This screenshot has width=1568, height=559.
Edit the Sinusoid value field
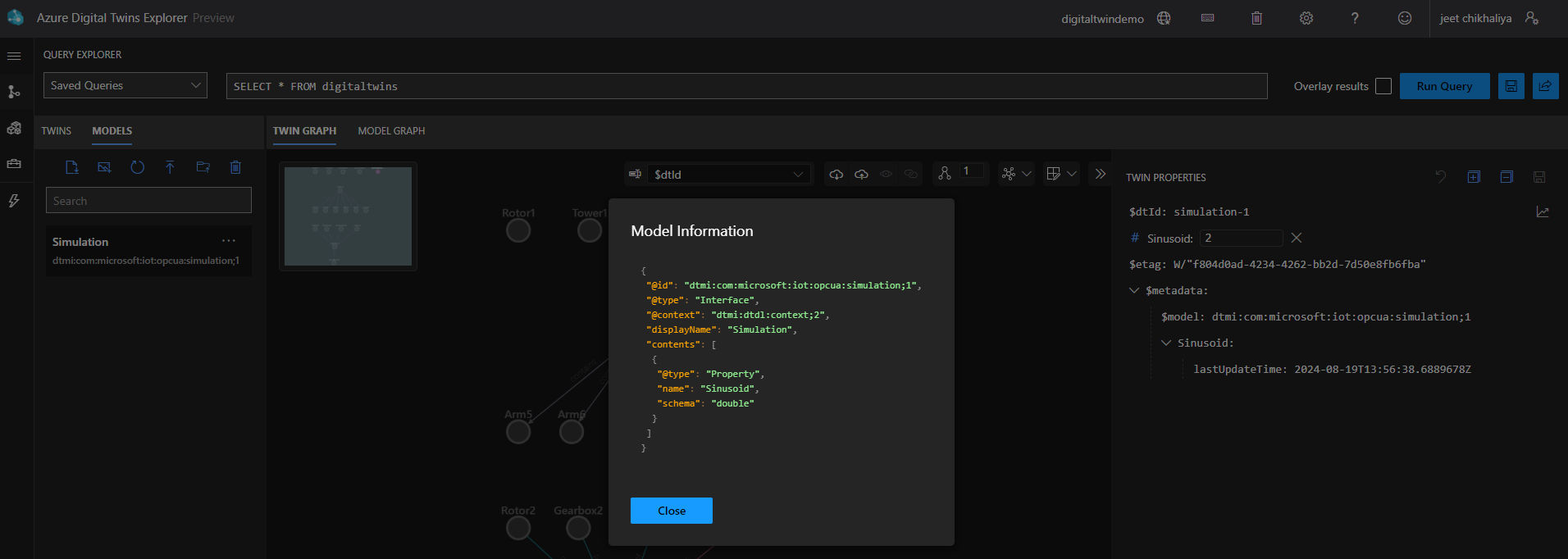(x=1241, y=238)
